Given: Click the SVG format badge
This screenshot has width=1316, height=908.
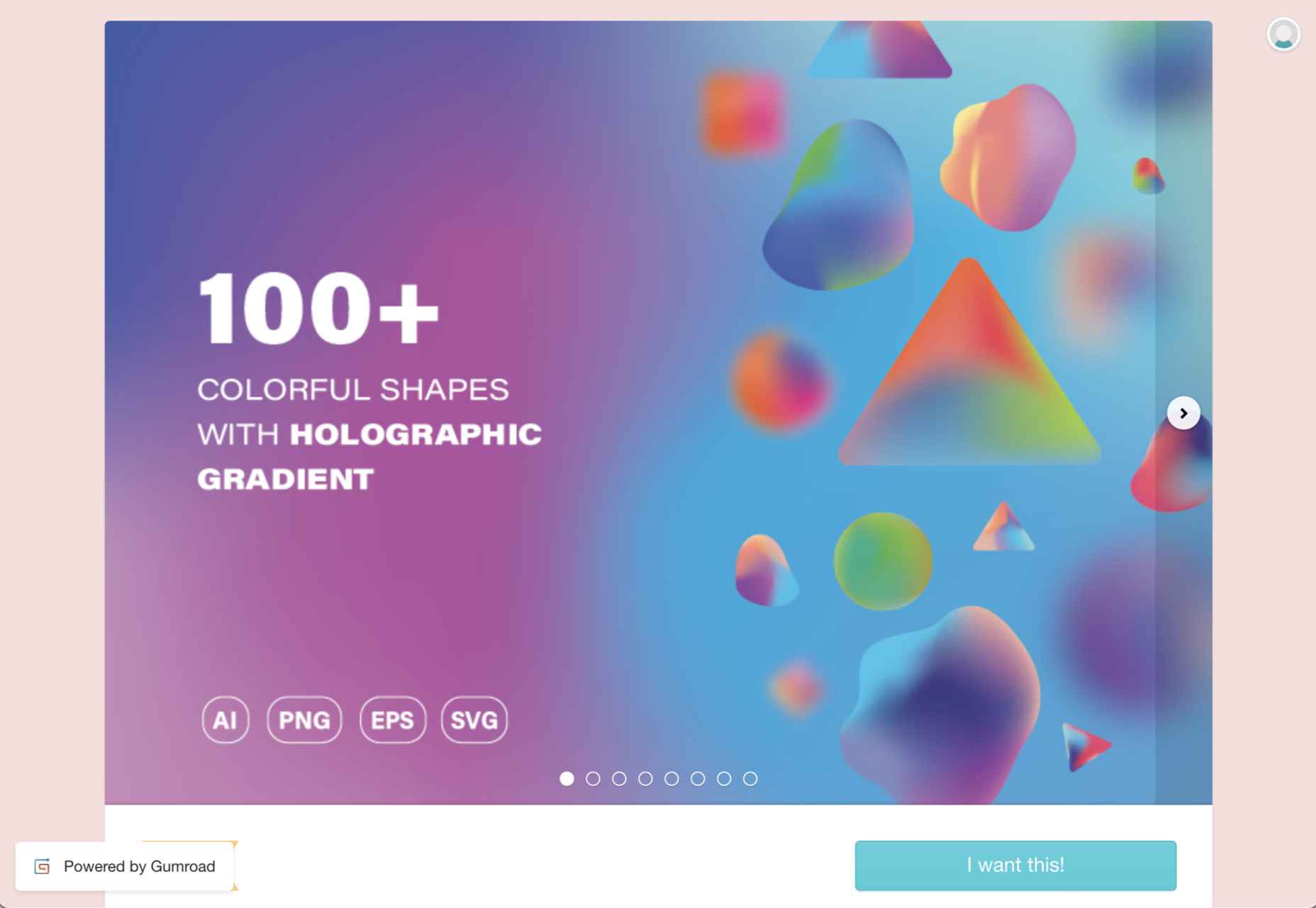Looking at the screenshot, I should 474,720.
